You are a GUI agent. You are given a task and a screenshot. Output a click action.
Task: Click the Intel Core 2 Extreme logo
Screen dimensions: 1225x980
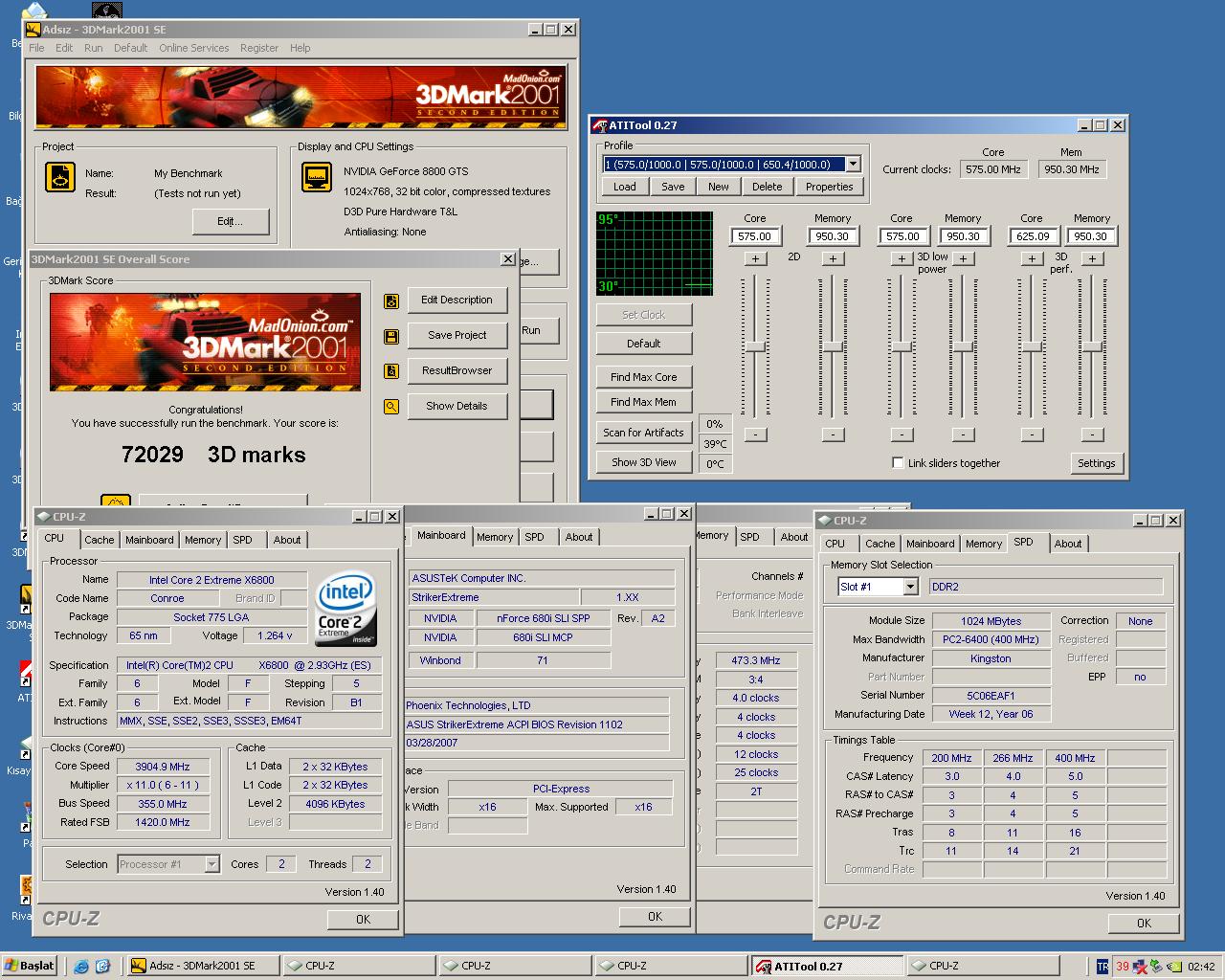345,610
